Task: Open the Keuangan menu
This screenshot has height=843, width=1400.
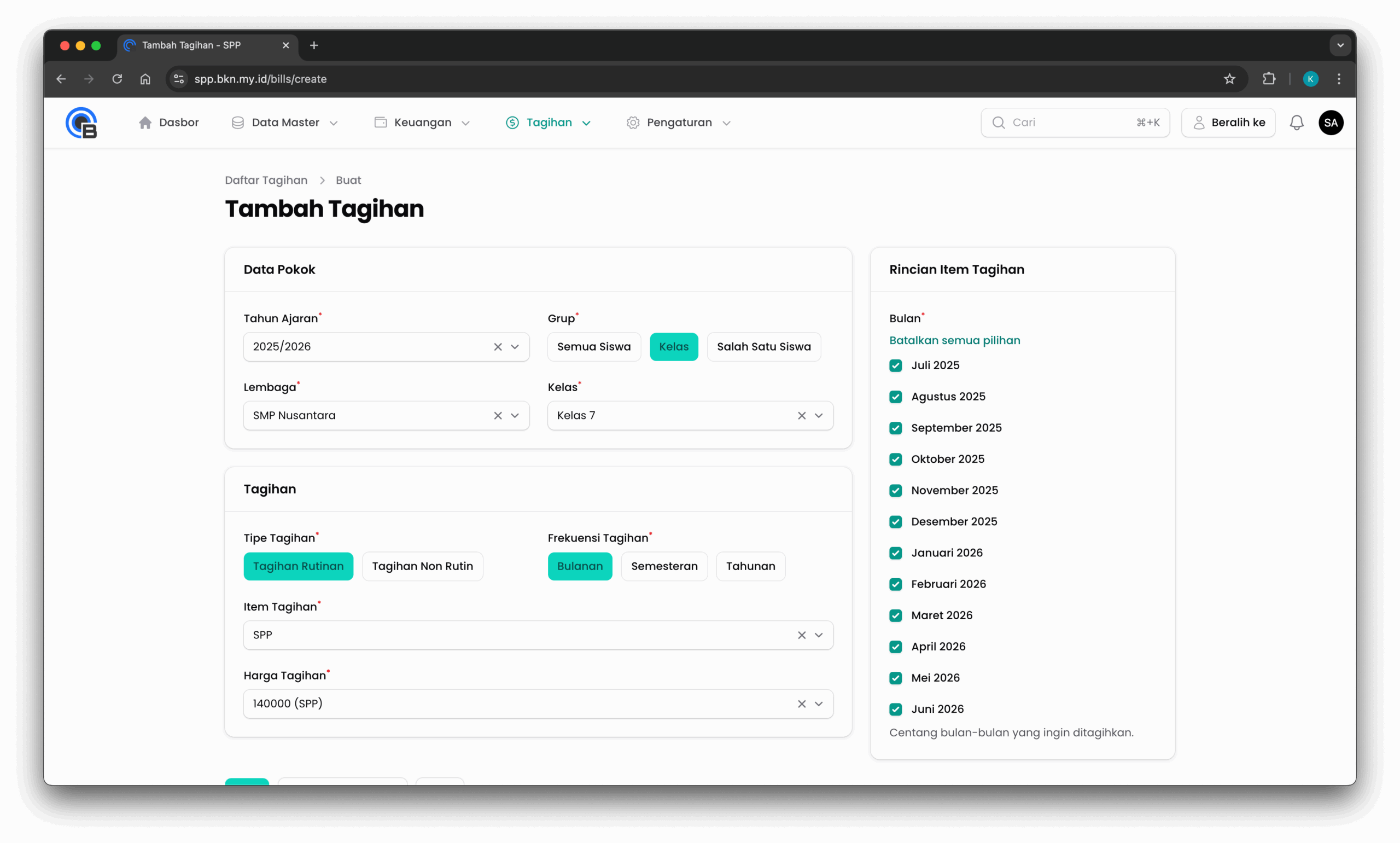Action: click(422, 123)
